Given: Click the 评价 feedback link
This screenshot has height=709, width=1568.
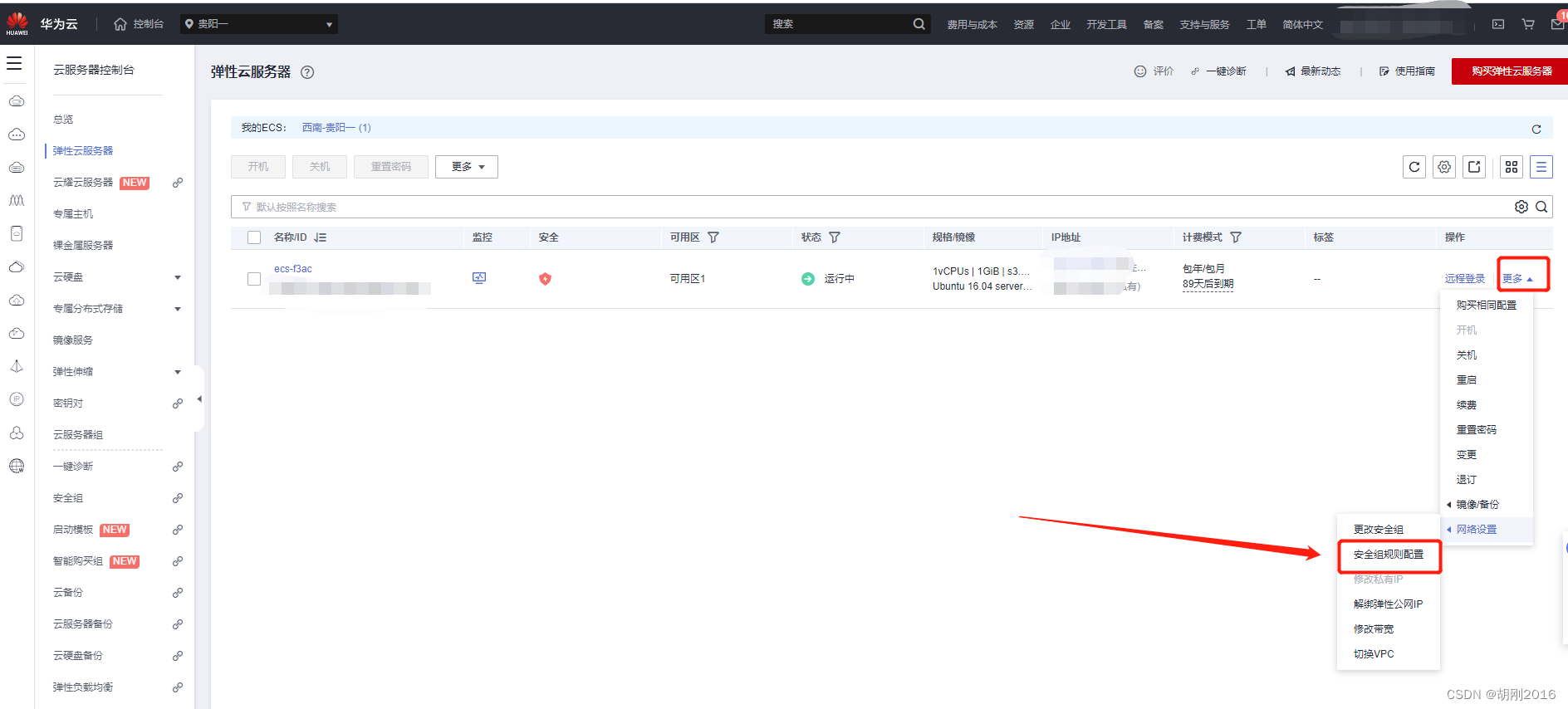Looking at the screenshot, I should [x=1154, y=71].
